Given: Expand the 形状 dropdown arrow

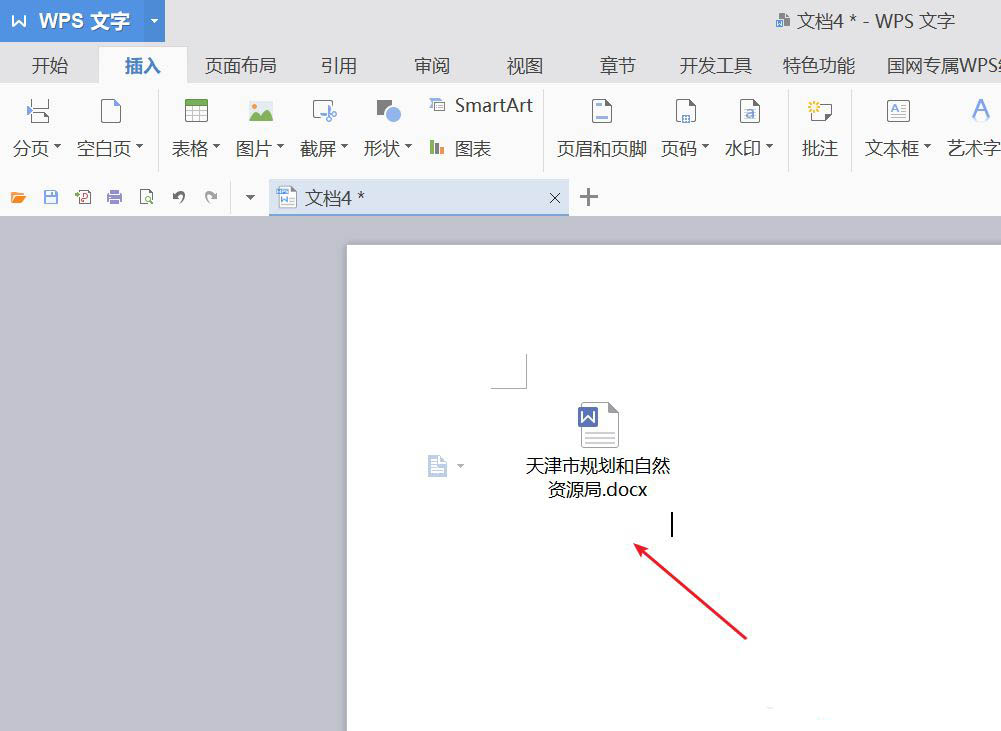Looking at the screenshot, I should click(x=408, y=147).
